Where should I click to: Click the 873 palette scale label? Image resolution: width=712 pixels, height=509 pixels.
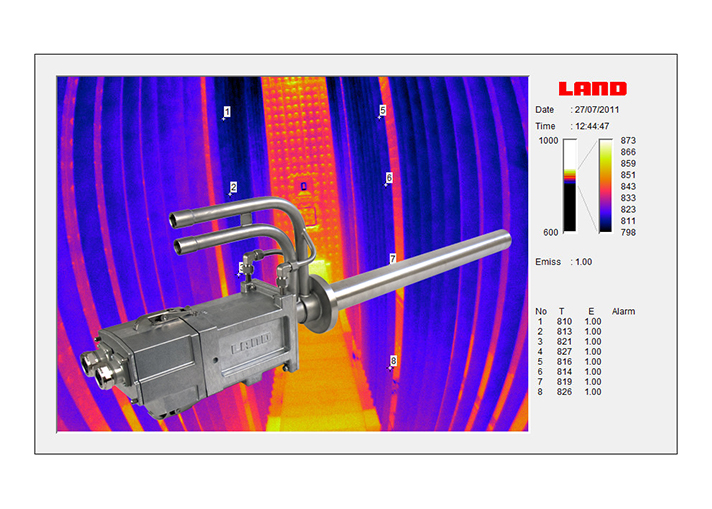click(628, 141)
